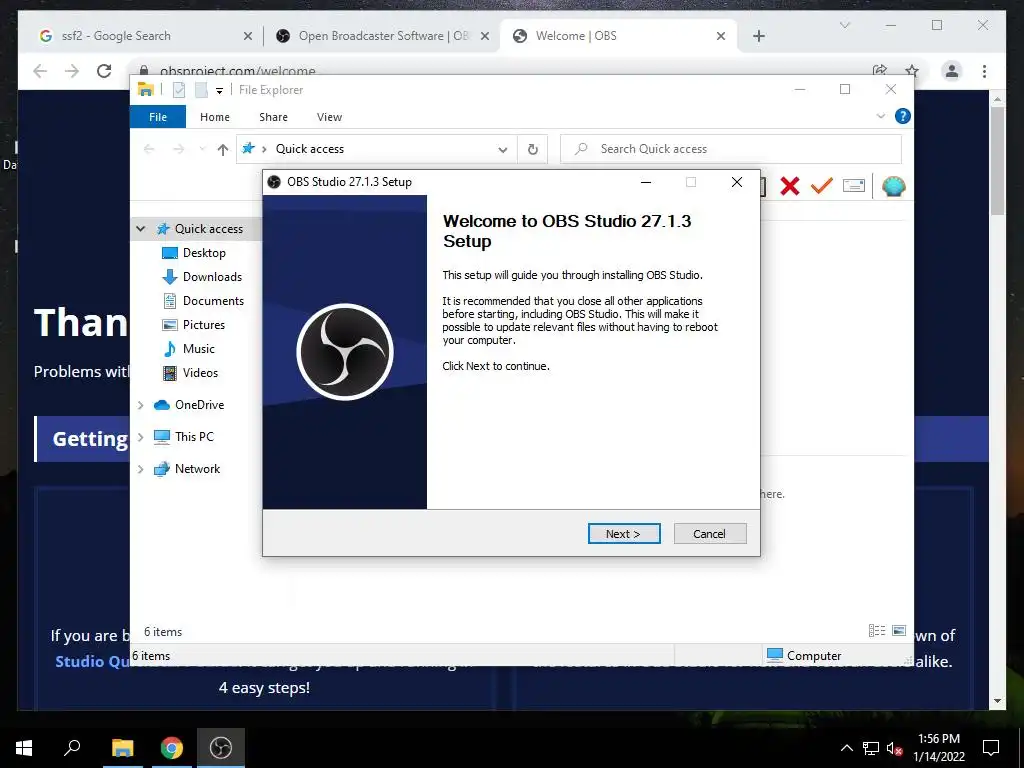The width and height of the screenshot is (1024, 768).
Task: Click the File Explorer title bar folder icon
Action: [146, 89]
